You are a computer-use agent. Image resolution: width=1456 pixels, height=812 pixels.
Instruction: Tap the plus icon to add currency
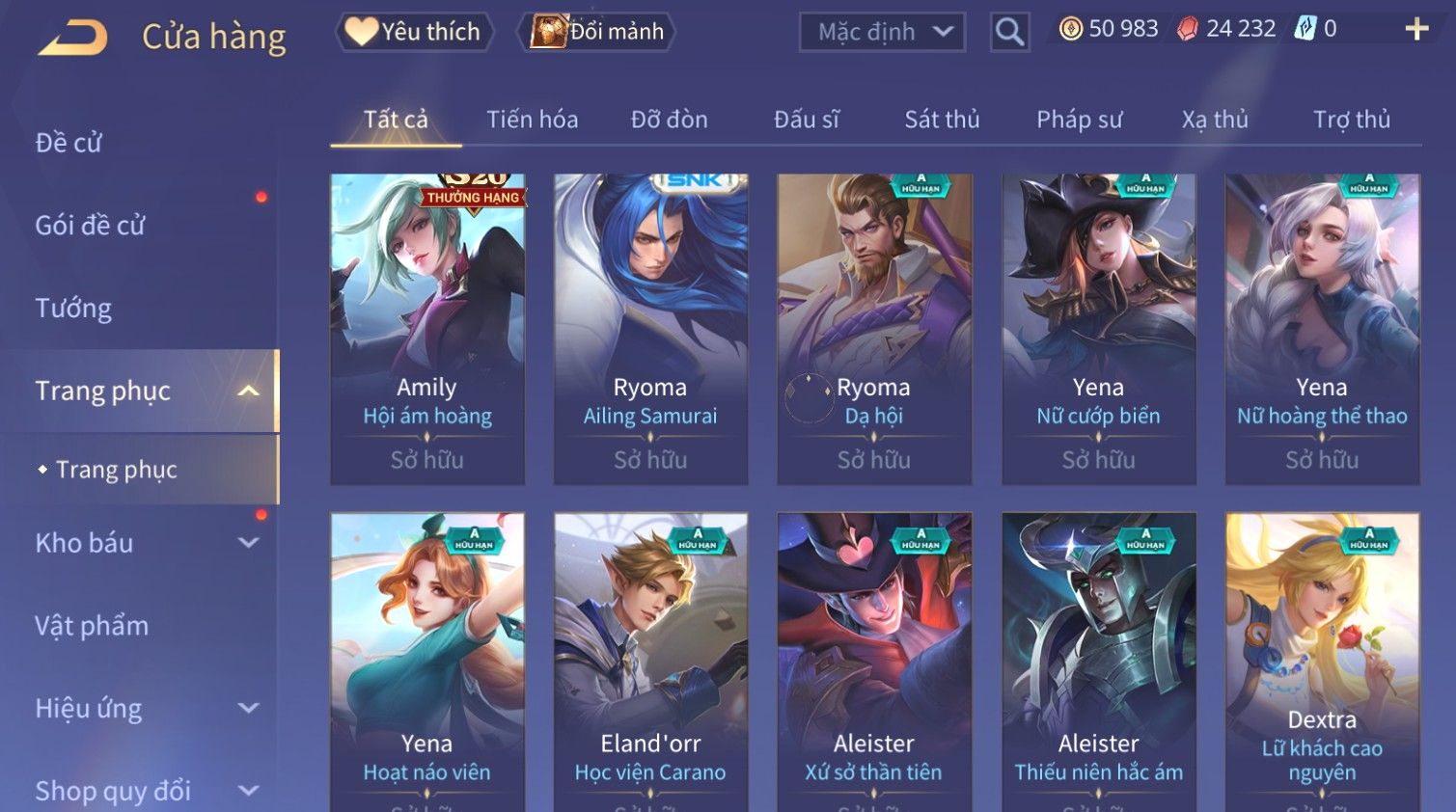[1416, 29]
